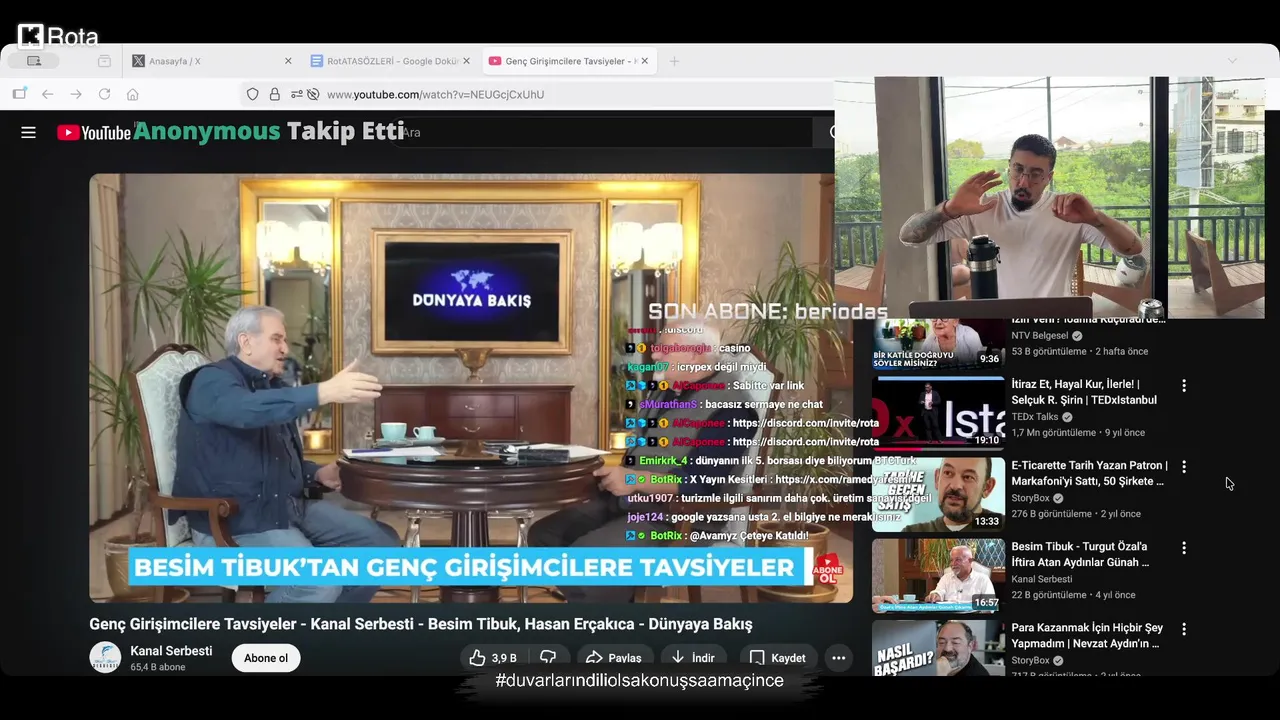Open Kanal Serbesti channel avatar

pyautogui.click(x=105, y=657)
